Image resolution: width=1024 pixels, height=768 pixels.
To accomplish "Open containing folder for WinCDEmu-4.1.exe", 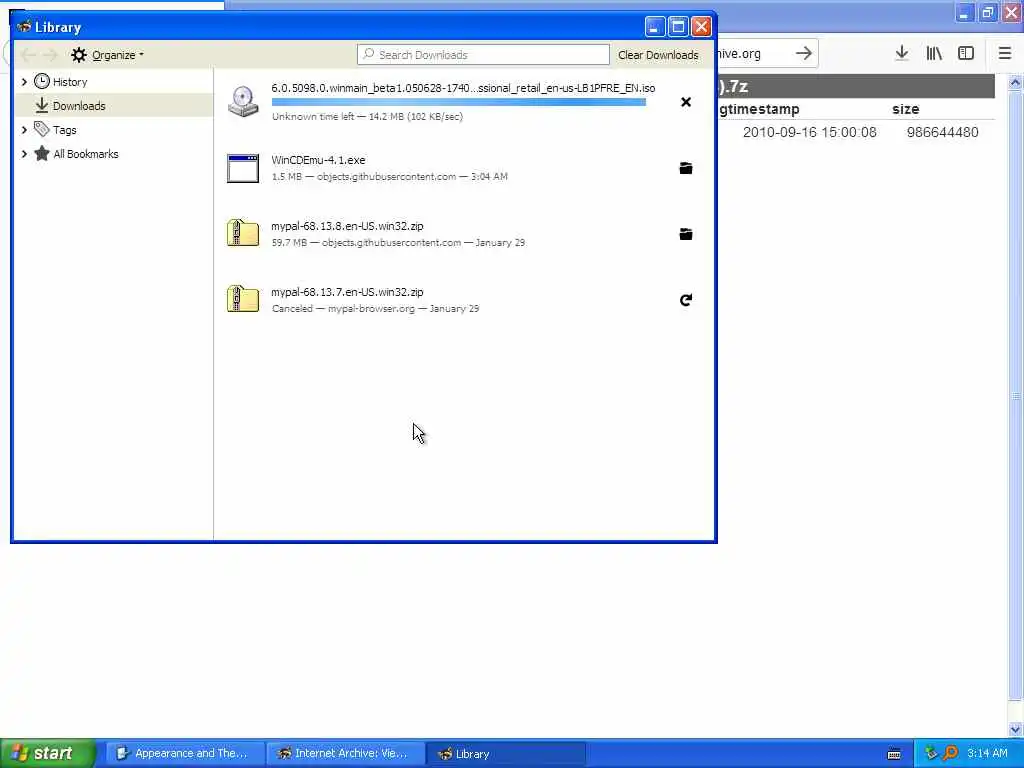I will point(686,168).
